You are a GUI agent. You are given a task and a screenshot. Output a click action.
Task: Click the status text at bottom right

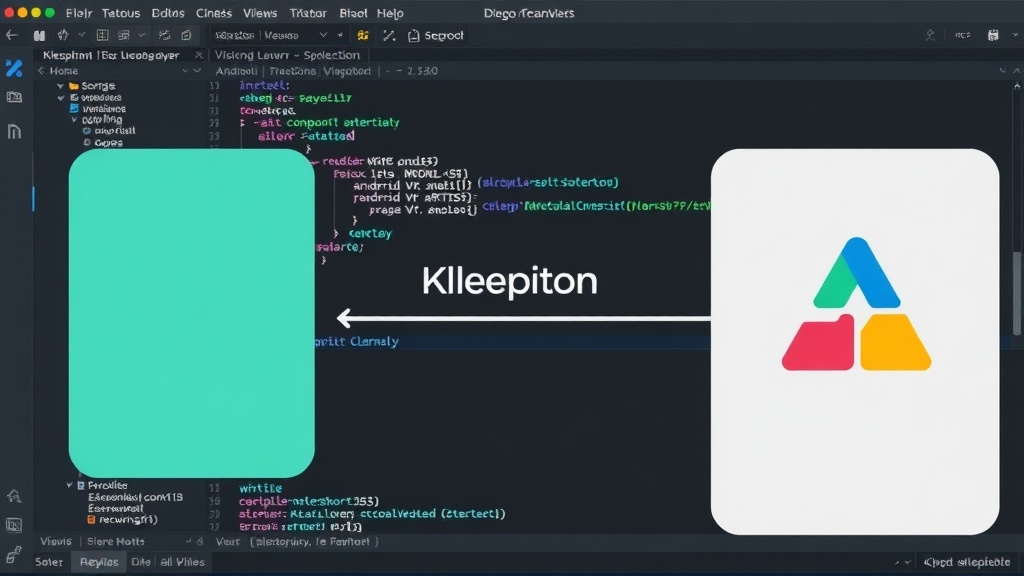pos(967,562)
